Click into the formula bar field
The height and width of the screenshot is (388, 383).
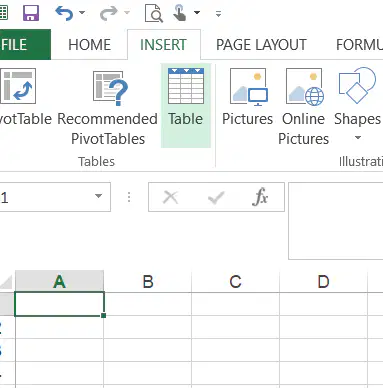coord(336,221)
